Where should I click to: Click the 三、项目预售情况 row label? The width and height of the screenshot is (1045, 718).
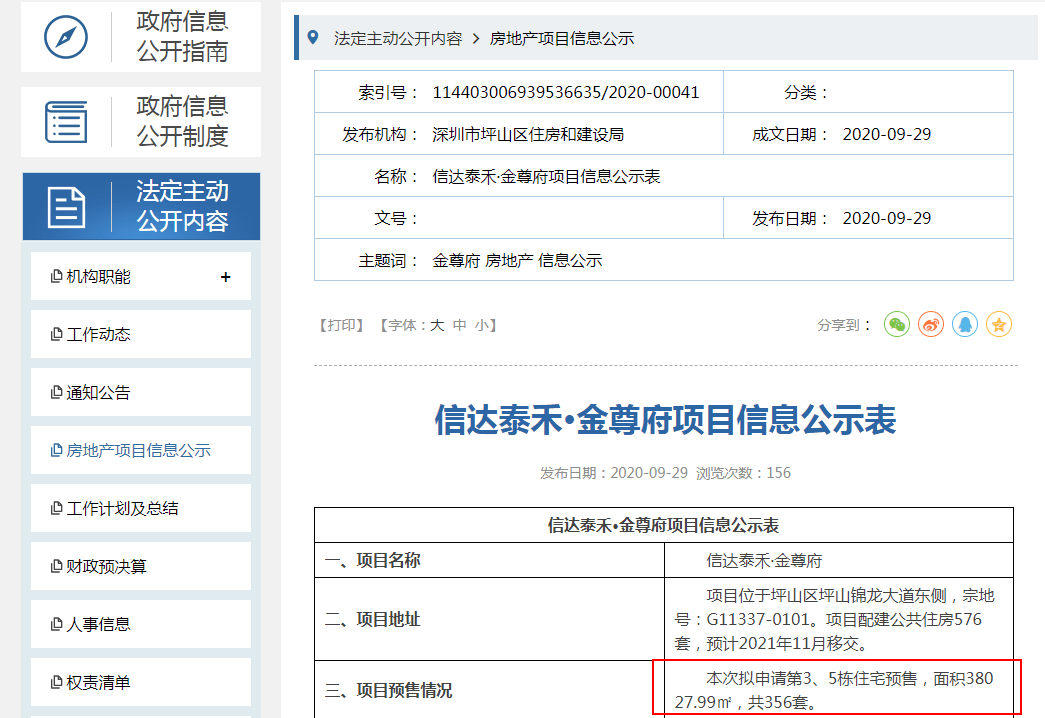click(x=389, y=690)
